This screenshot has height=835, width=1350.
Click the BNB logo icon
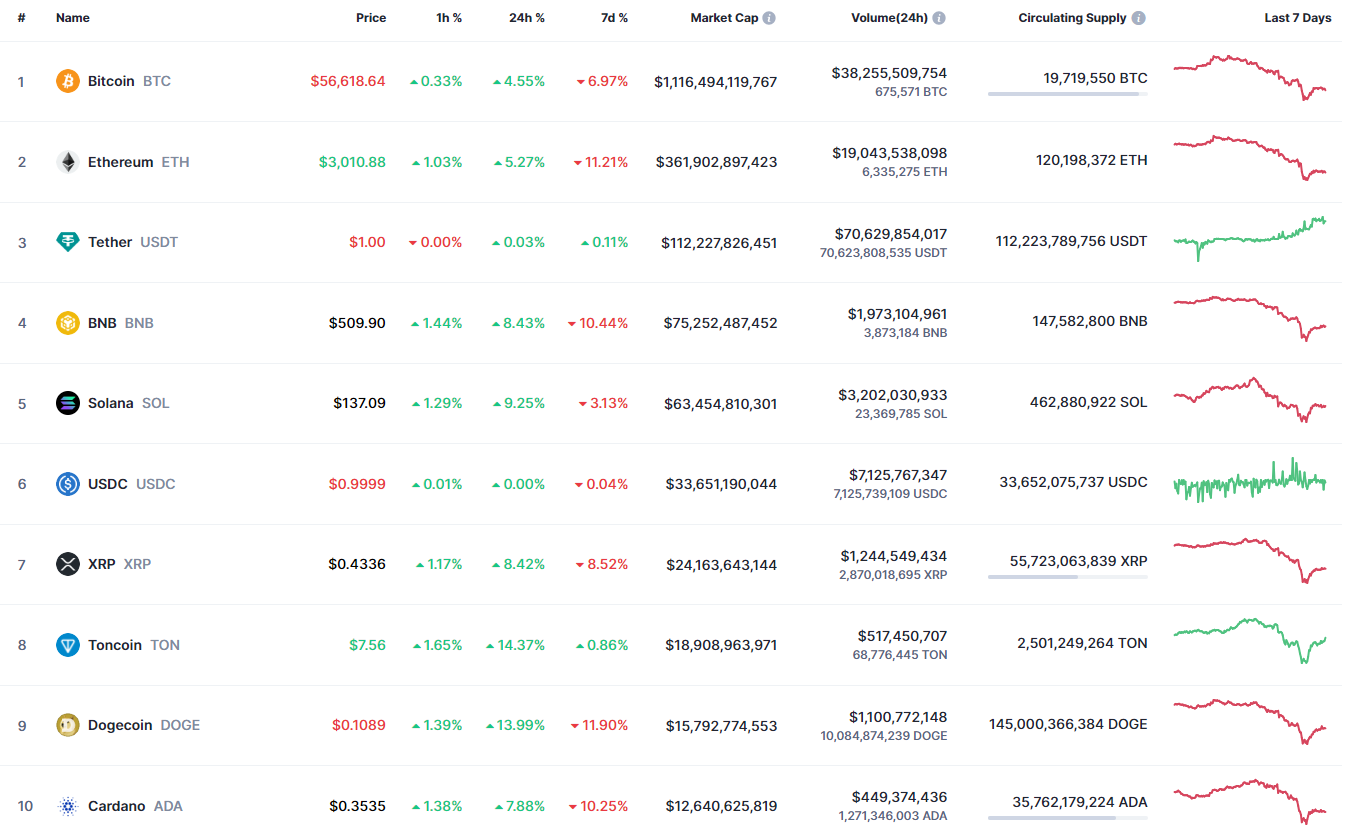68,323
